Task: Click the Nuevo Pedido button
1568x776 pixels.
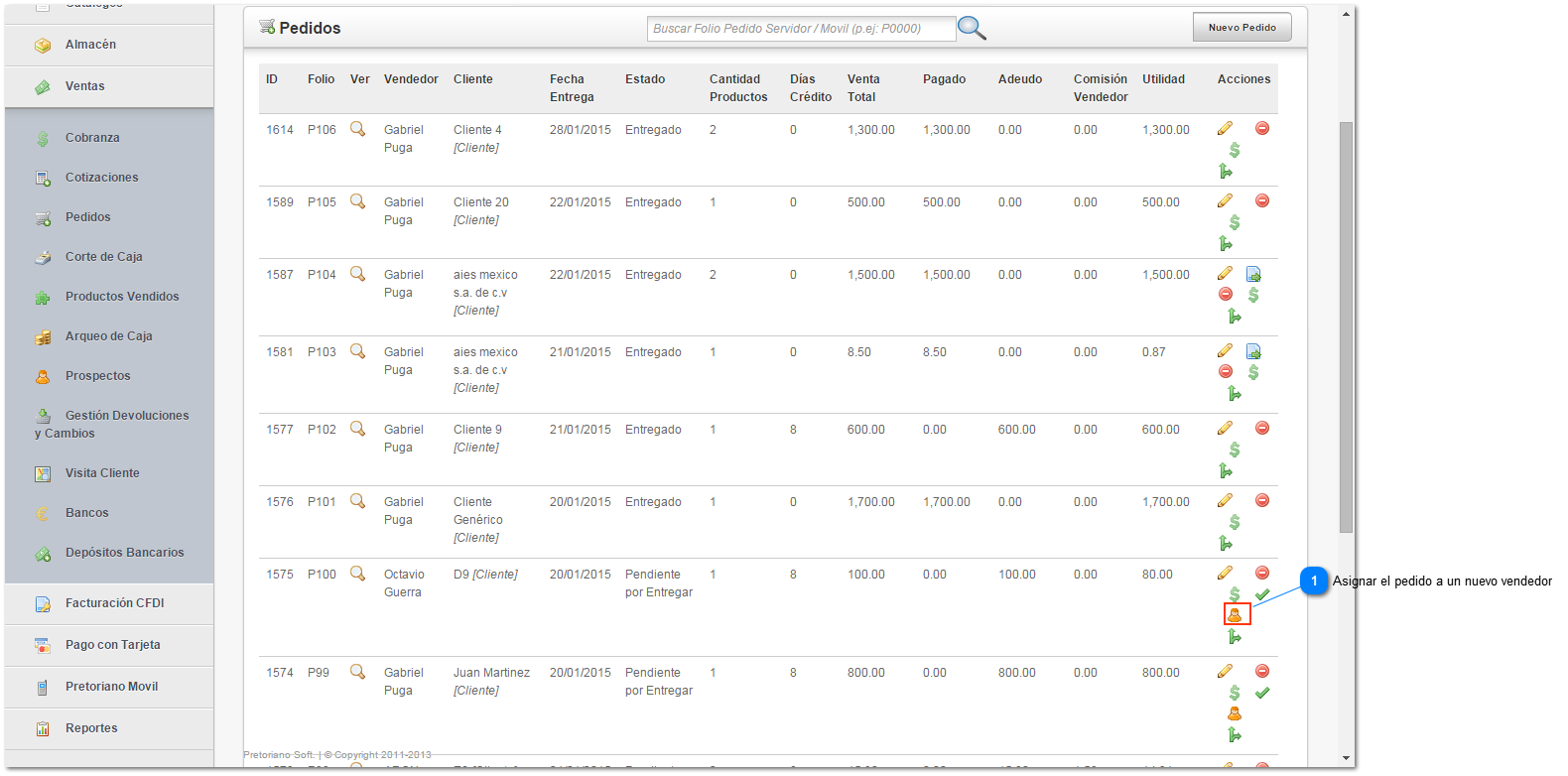Action: tap(1241, 28)
